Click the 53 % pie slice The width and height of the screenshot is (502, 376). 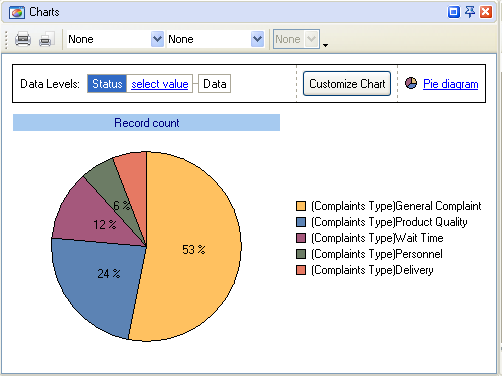(193, 249)
